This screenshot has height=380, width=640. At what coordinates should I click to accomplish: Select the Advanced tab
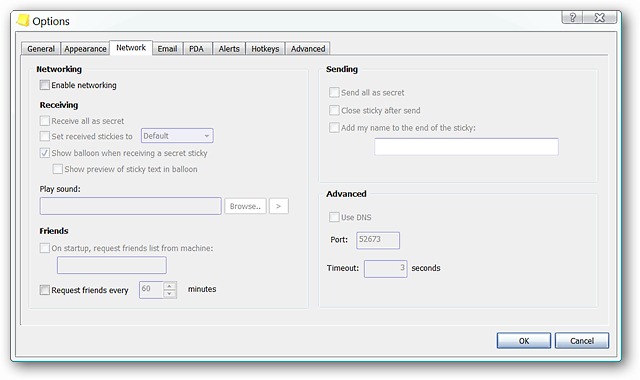pos(308,49)
